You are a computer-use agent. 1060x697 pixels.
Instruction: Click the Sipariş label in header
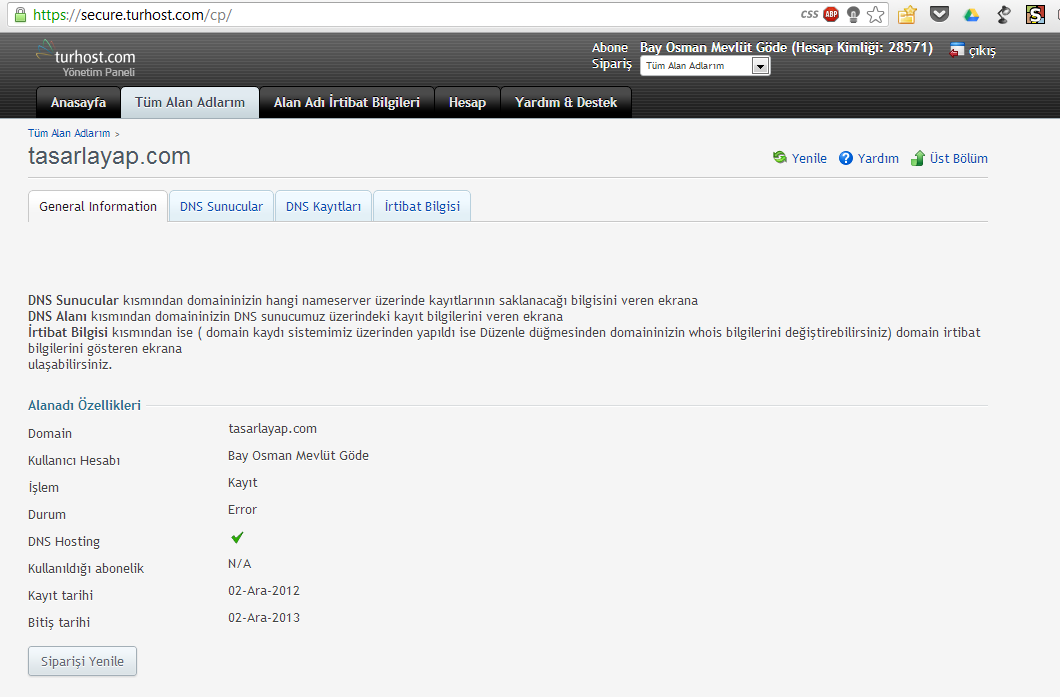coord(612,64)
